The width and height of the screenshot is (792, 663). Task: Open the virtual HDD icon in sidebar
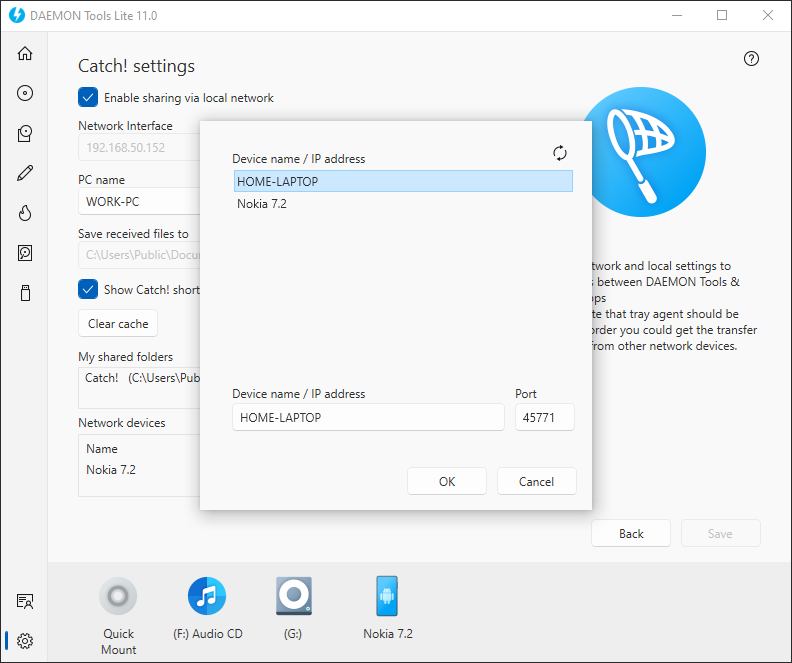(x=25, y=253)
